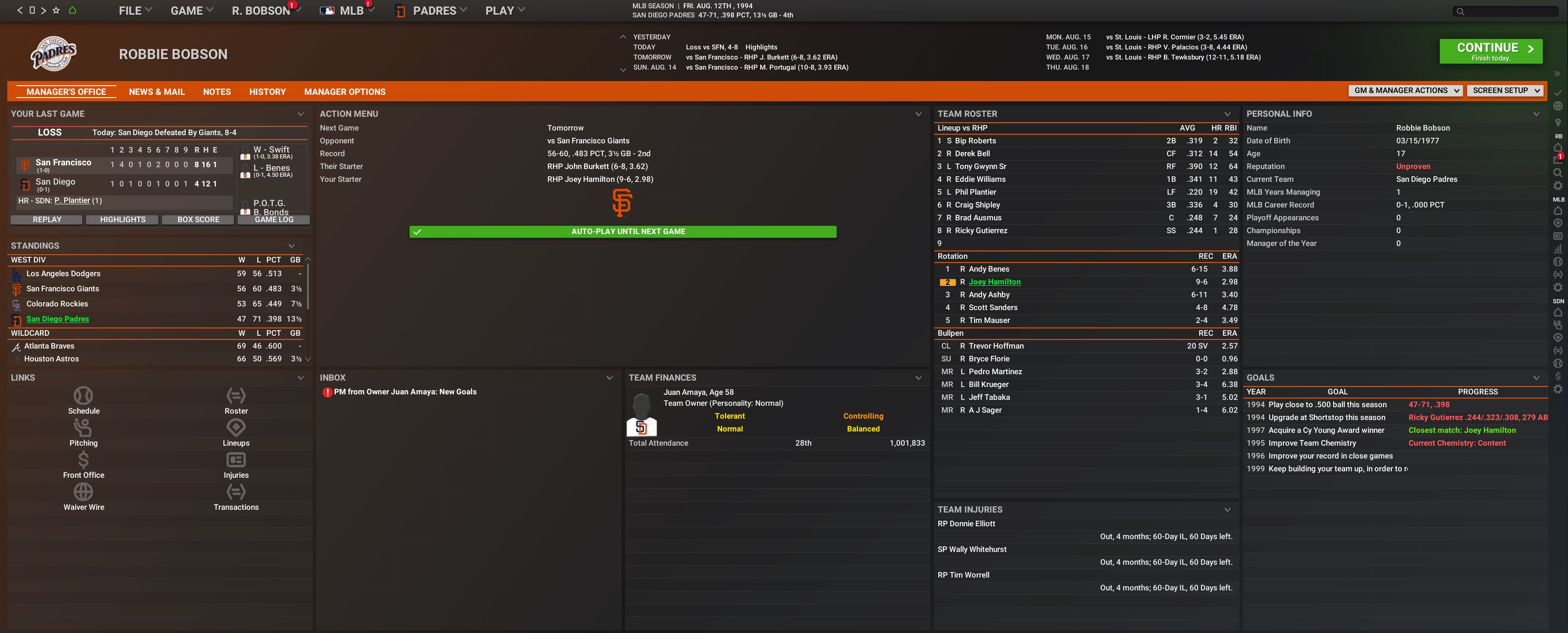Click the Continue button
The width and height of the screenshot is (1568, 633).
click(x=1491, y=51)
